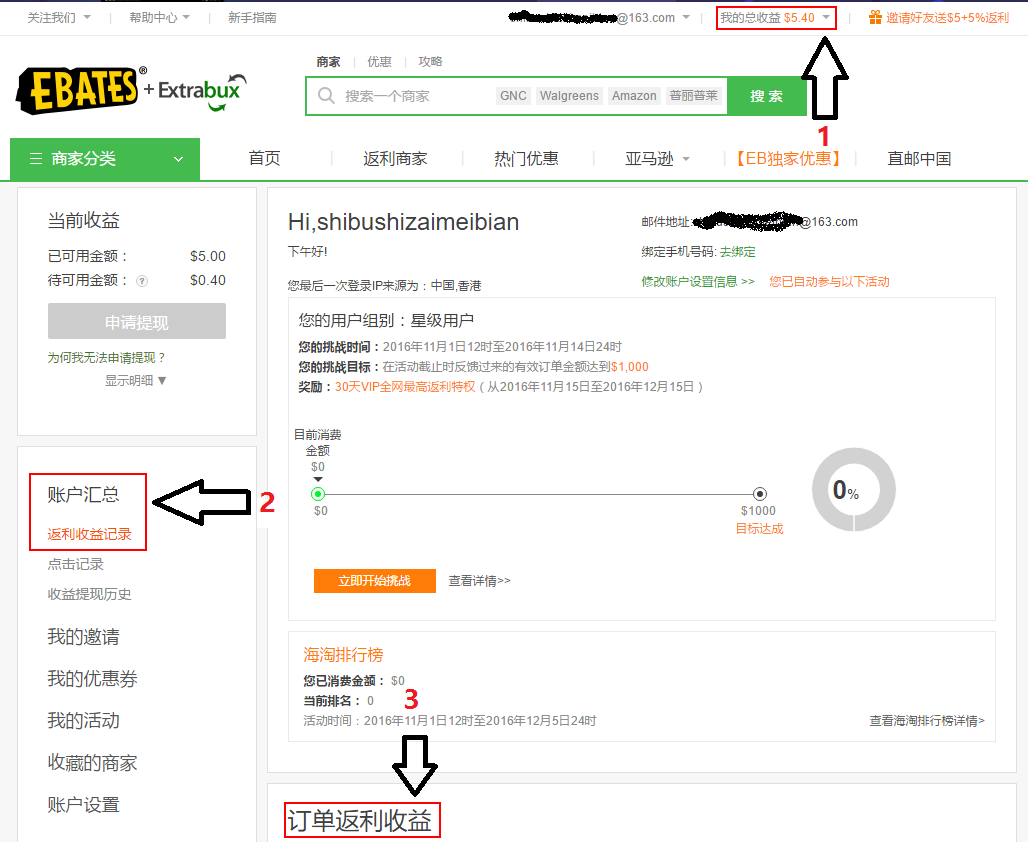Click the 立即开始挑战 button
This screenshot has height=842, width=1028.
point(374,580)
